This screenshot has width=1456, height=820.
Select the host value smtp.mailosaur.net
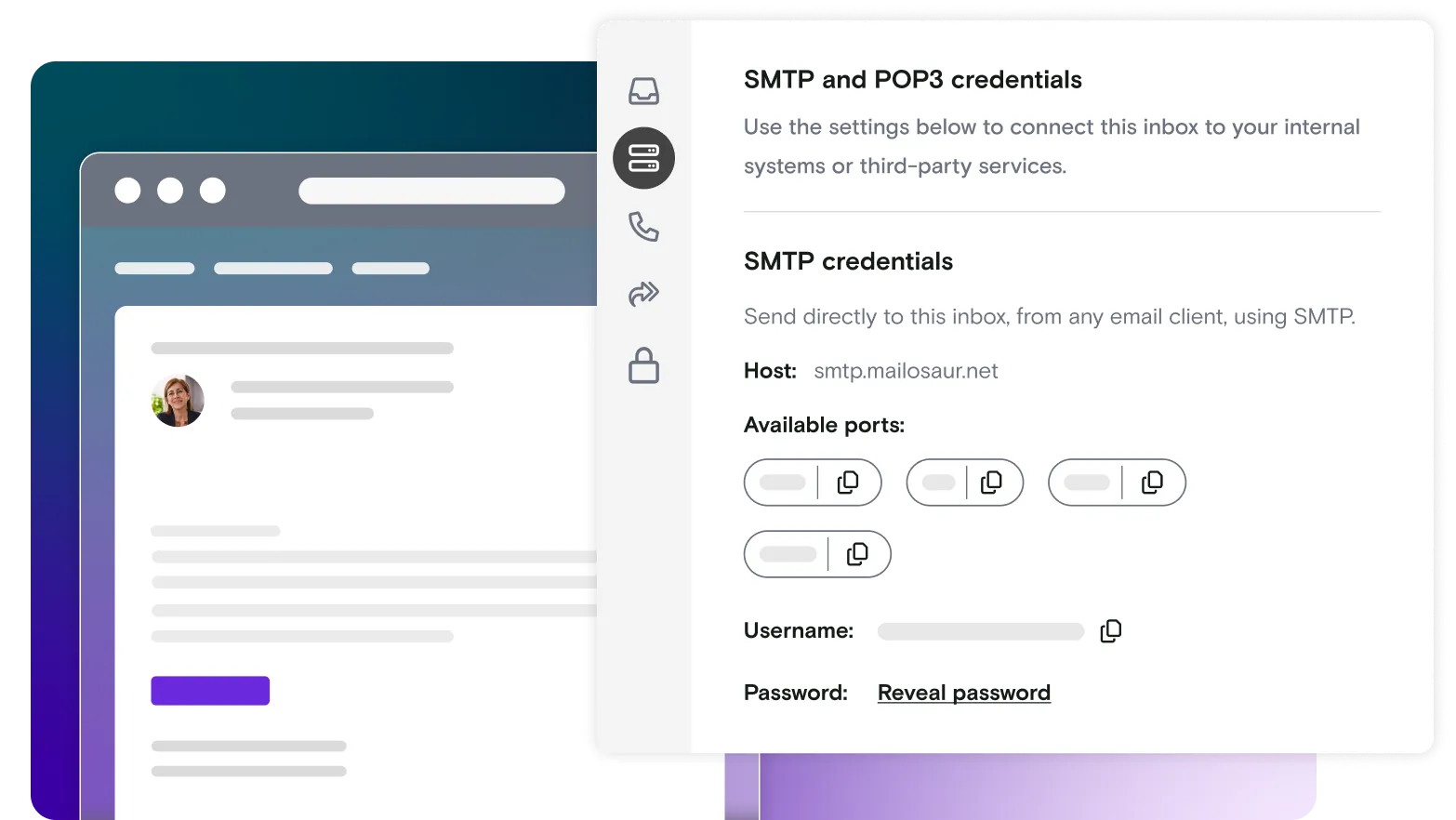coord(905,371)
